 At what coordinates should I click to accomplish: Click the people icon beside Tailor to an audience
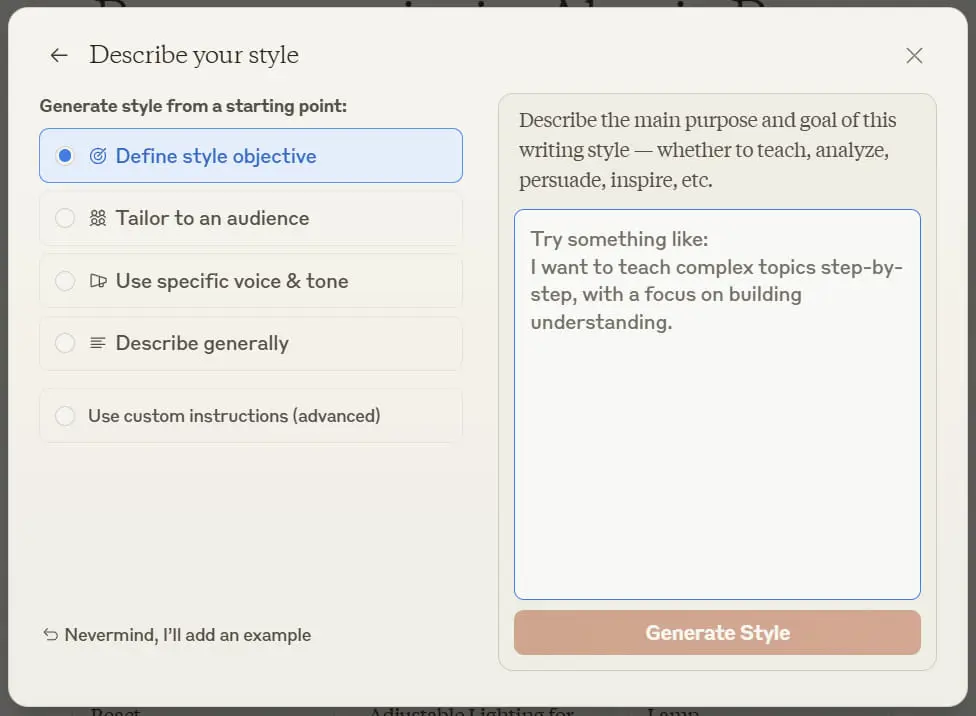click(x=98, y=218)
